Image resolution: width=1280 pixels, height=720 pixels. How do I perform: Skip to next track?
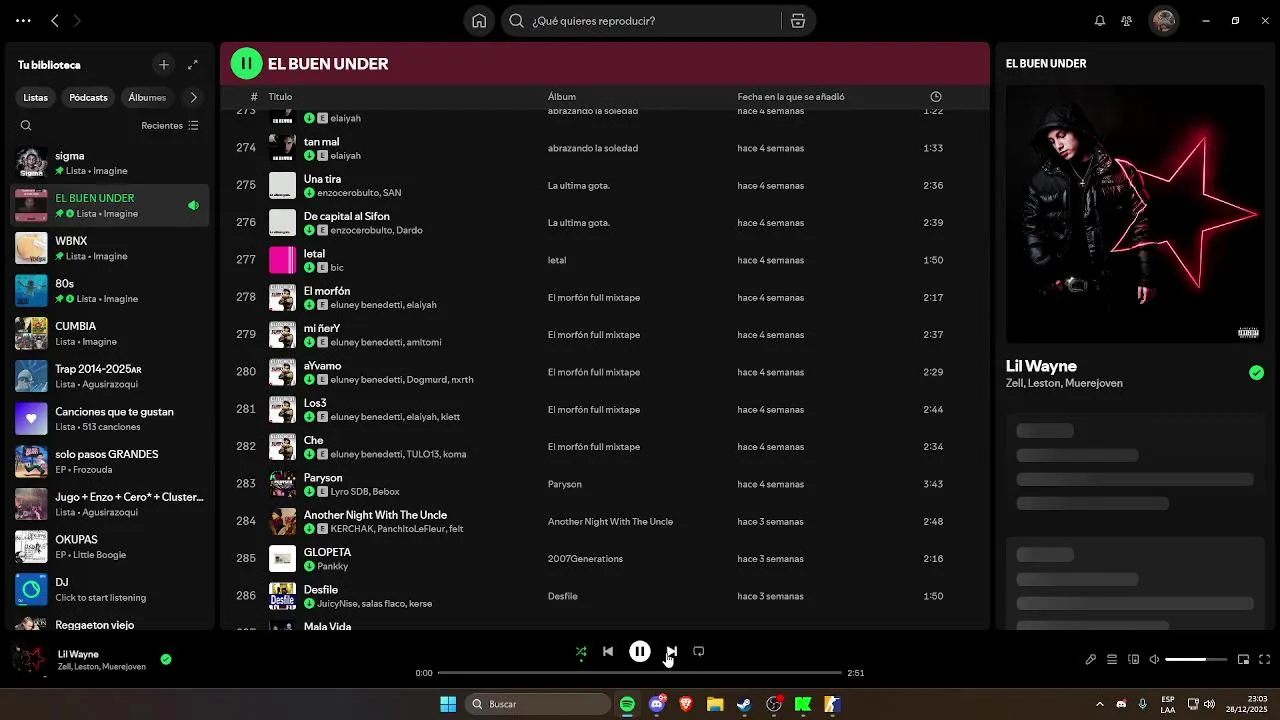coord(672,652)
